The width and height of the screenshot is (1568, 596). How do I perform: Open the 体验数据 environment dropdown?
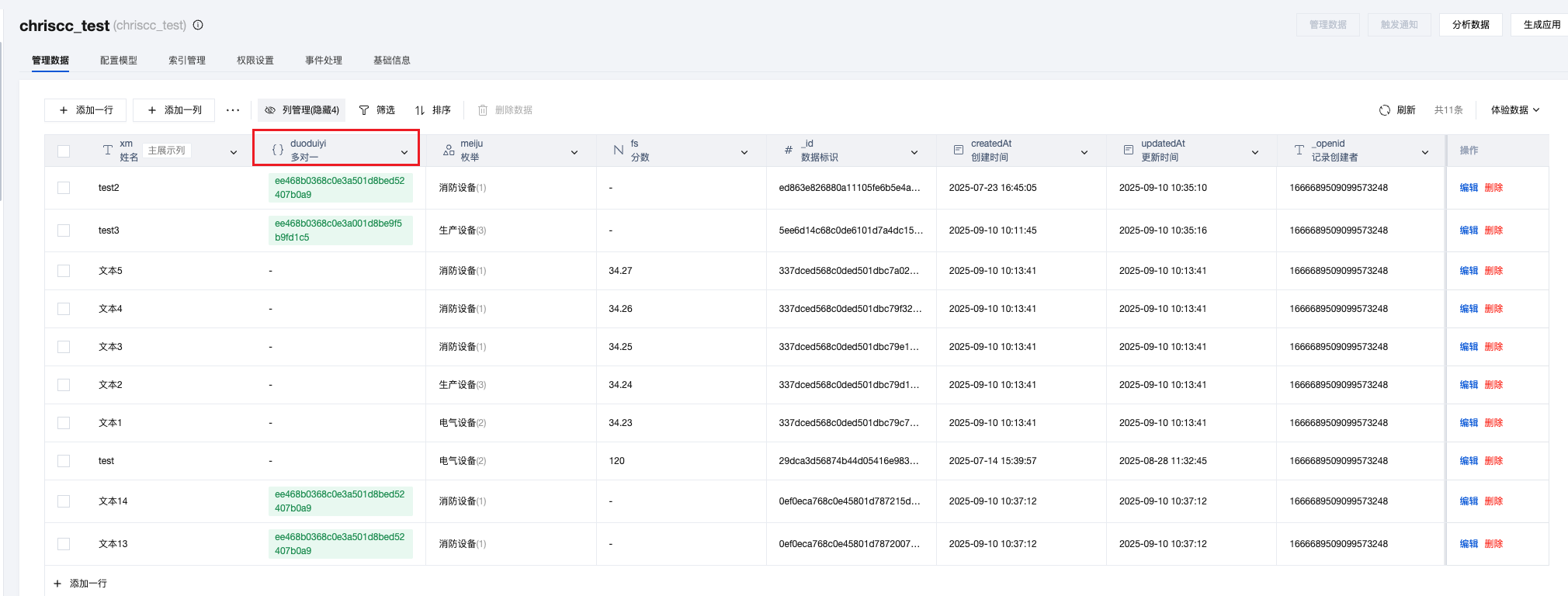[1515, 110]
